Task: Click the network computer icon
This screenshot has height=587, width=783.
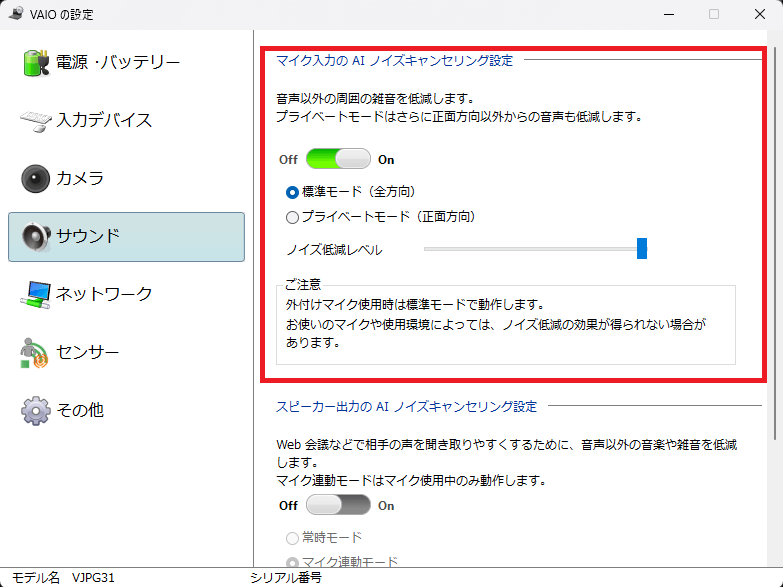Action: click(x=36, y=295)
